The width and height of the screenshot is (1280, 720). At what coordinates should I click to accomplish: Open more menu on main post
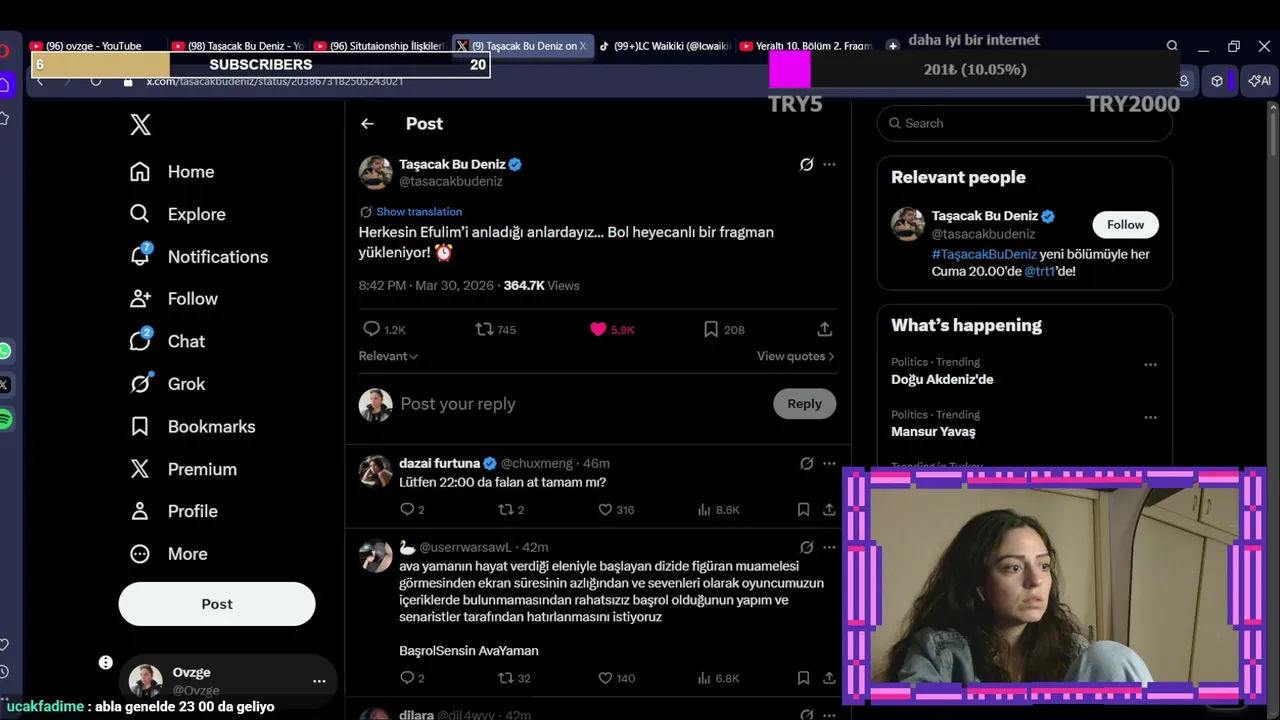click(x=829, y=164)
